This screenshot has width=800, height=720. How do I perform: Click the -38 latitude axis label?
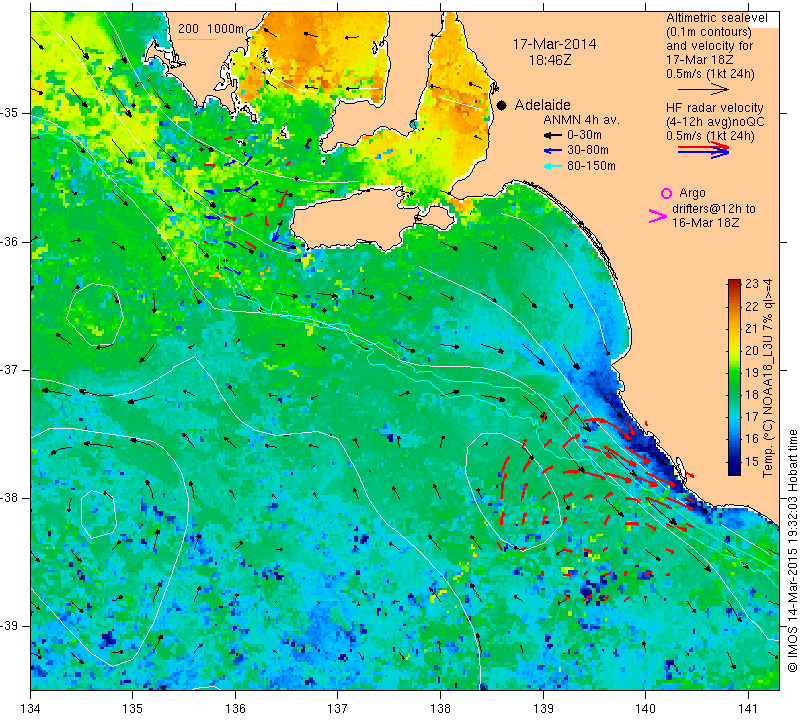click(10, 498)
